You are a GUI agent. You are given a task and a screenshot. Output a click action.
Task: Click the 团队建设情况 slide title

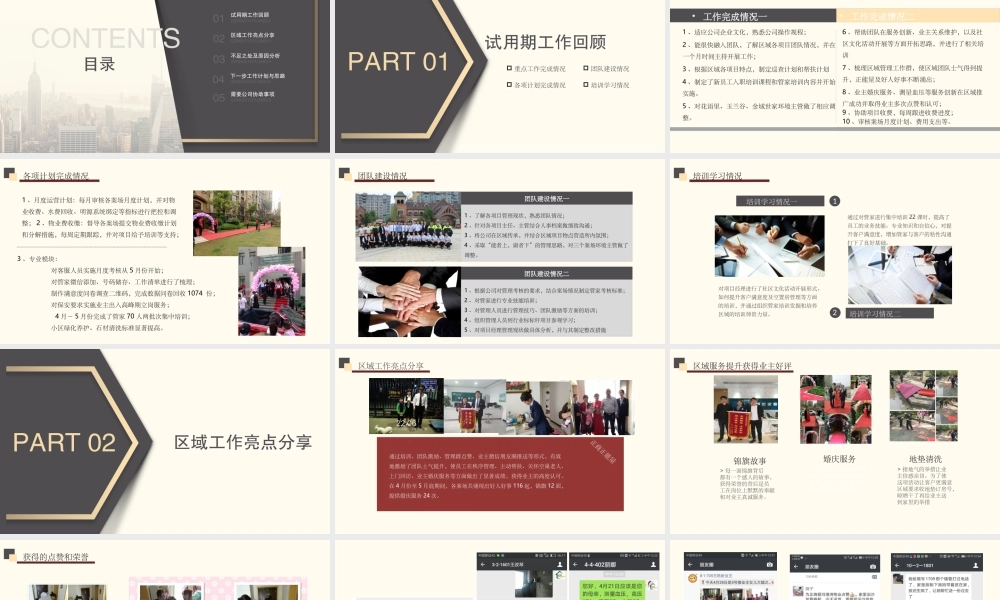coord(382,175)
